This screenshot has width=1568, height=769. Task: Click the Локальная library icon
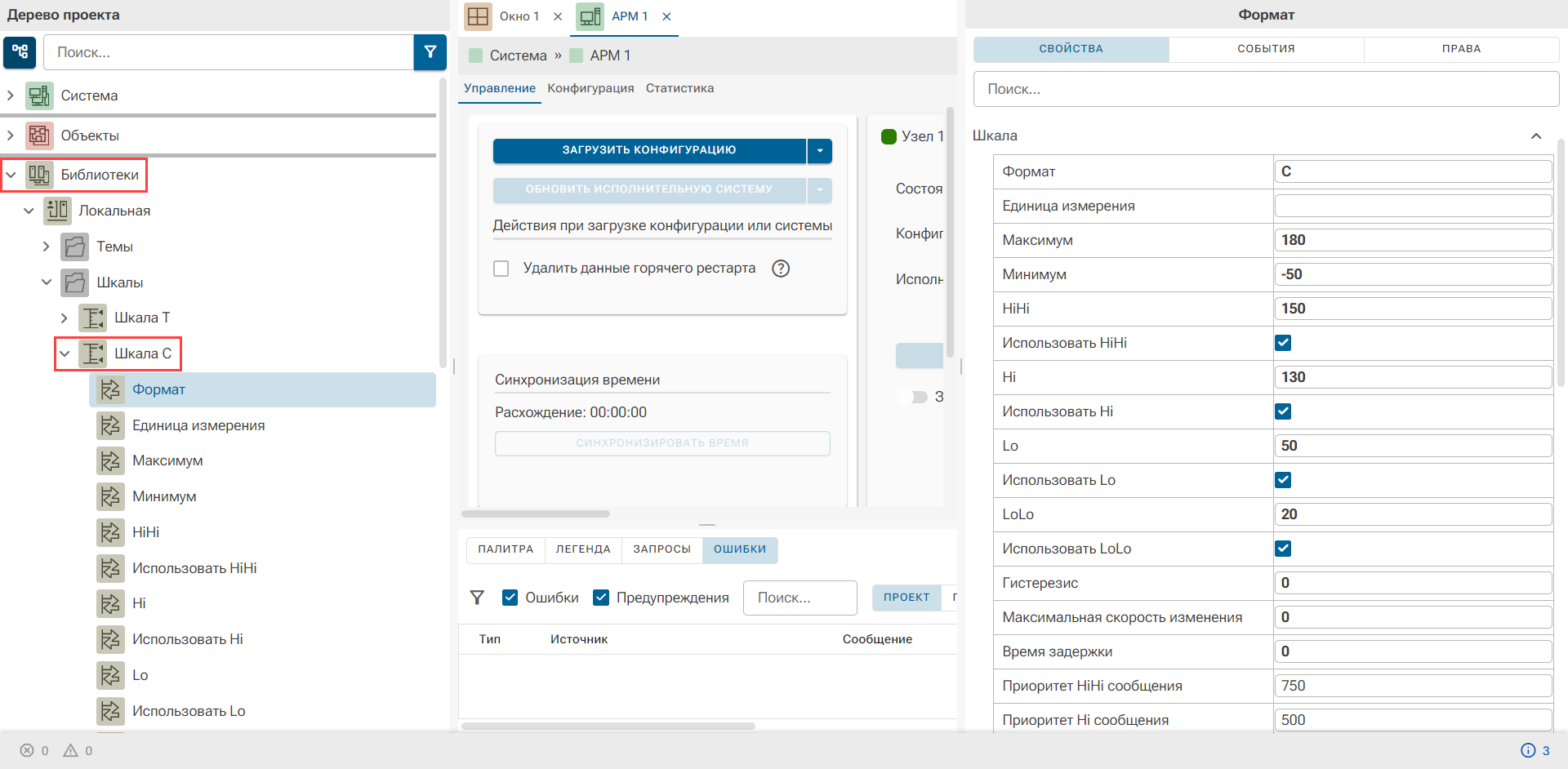pos(57,211)
